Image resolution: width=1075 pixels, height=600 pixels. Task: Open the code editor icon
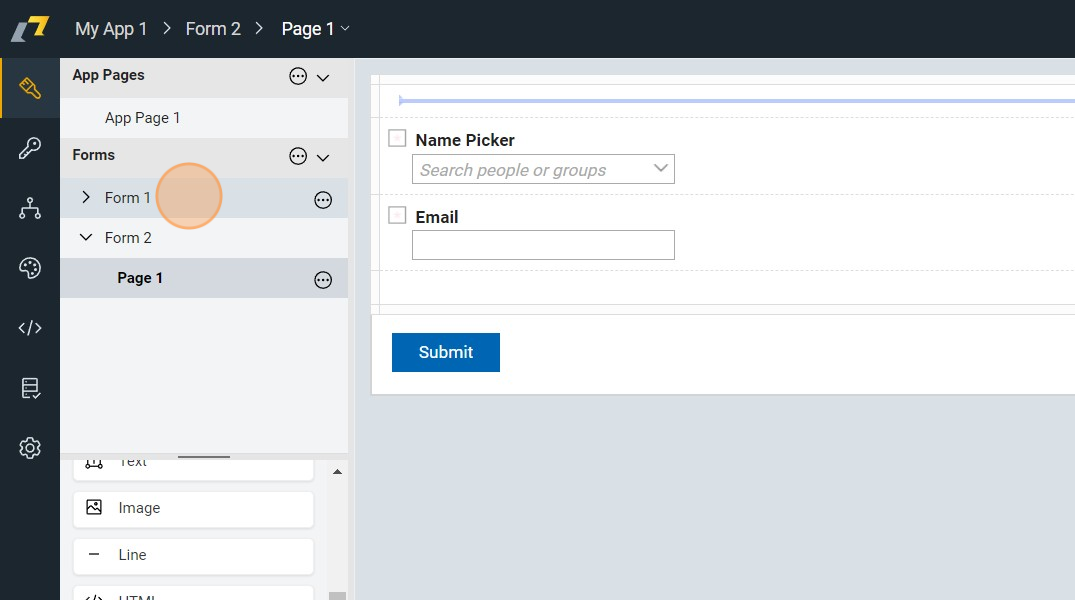click(x=30, y=328)
